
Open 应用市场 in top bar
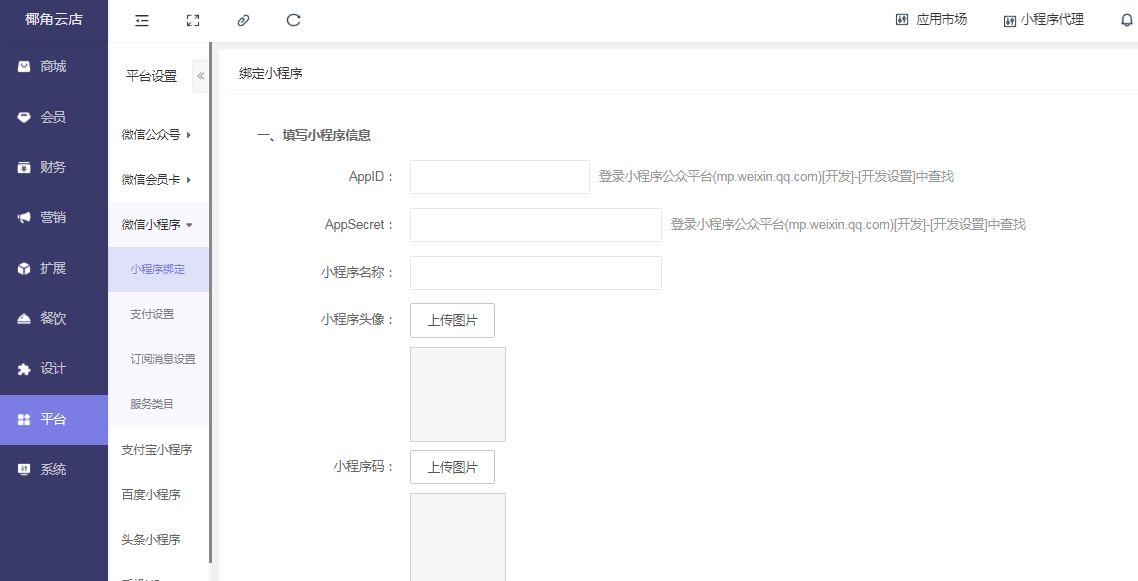point(931,20)
